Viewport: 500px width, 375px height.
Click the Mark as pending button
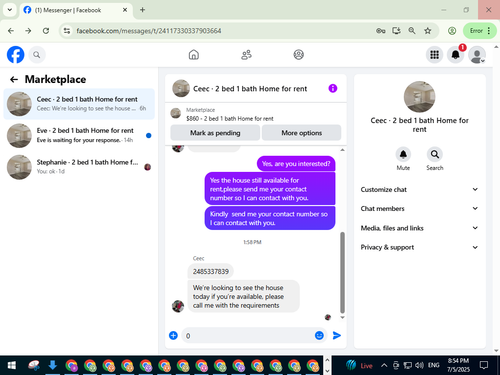point(215,133)
